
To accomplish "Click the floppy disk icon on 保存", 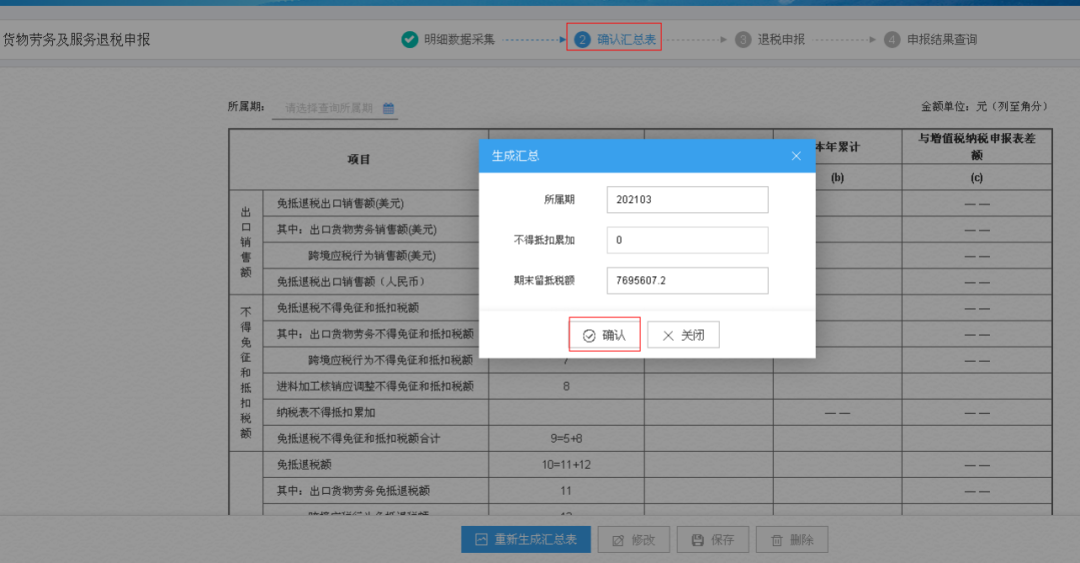I will (x=698, y=540).
